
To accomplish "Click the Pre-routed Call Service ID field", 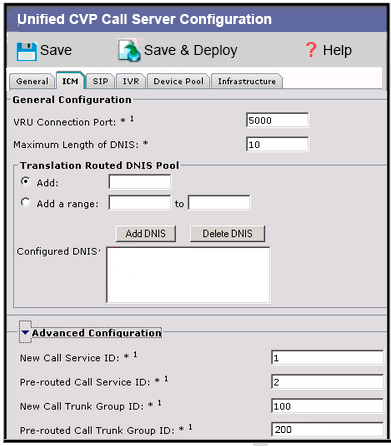I will [x=327, y=382].
